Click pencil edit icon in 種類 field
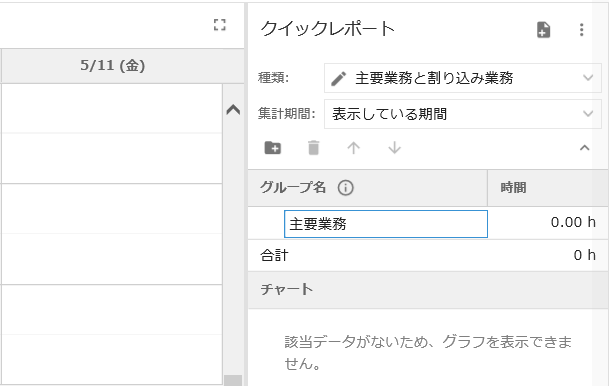This screenshot has height=386, width=609. click(x=338, y=78)
